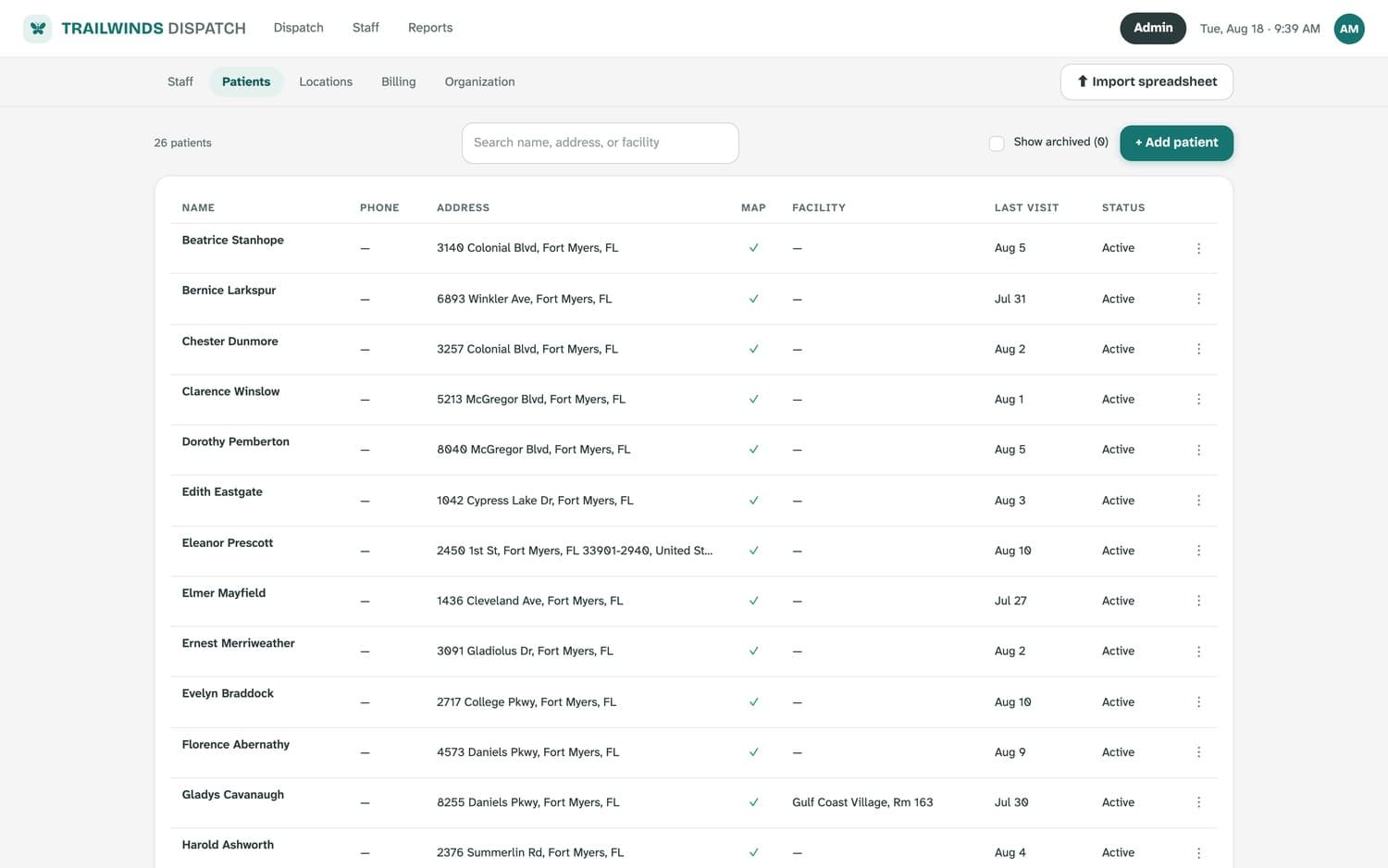This screenshot has height=868, width=1388.
Task: Open row menu for Dorothy Pemberton
Action: pyautogui.click(x=1198, y=450)
